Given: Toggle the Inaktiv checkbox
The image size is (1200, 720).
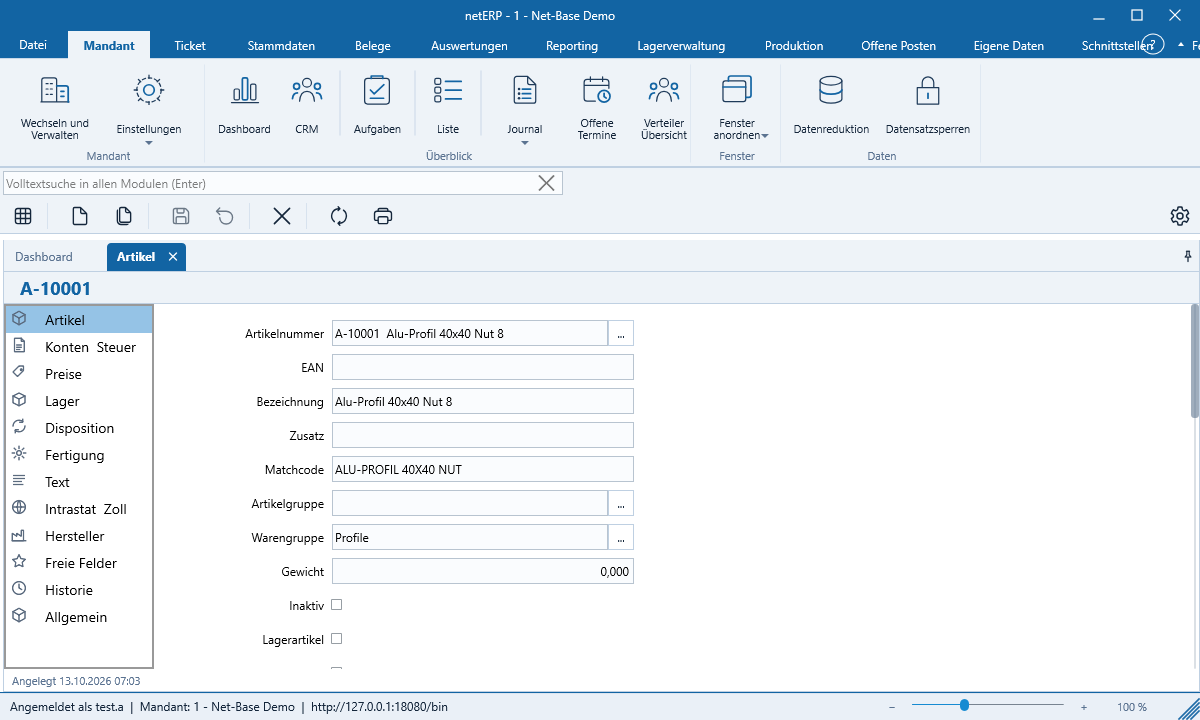Looking at the screenshot, I should tap(337, 605).
